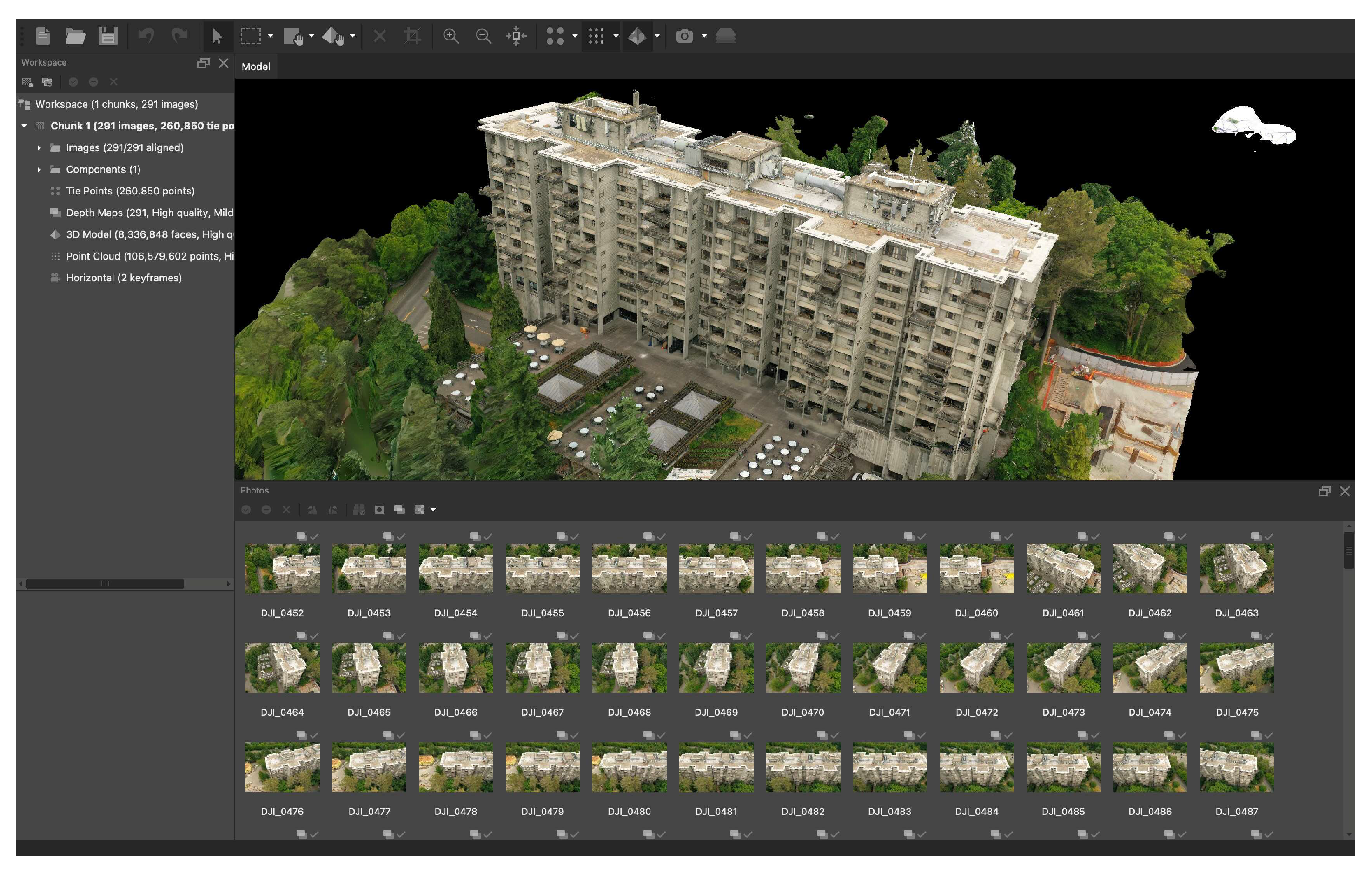
Task: Toggle the show images layers icon
Action: click(725, 36)
